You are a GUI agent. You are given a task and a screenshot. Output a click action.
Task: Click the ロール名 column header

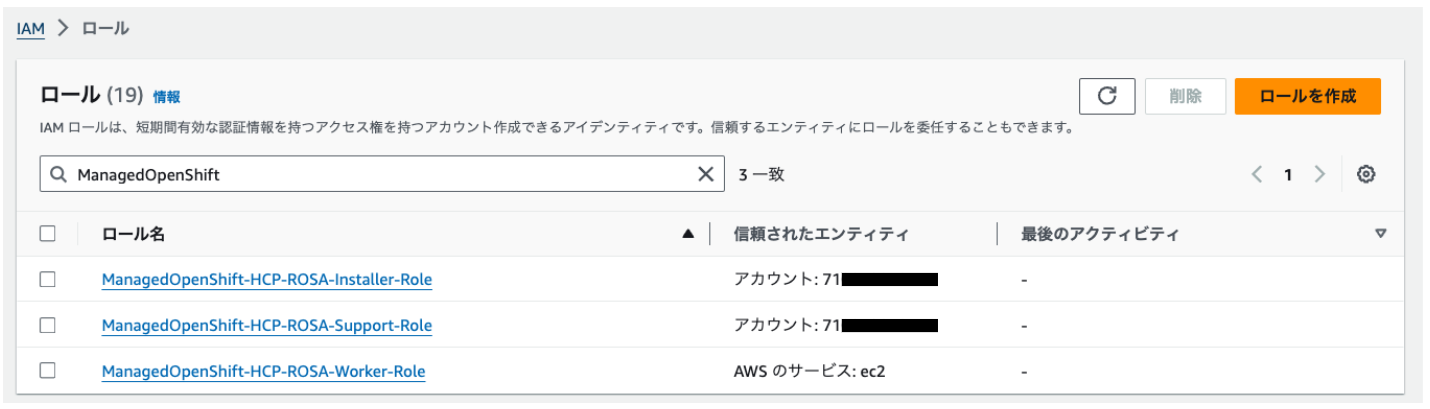[133, 234]
